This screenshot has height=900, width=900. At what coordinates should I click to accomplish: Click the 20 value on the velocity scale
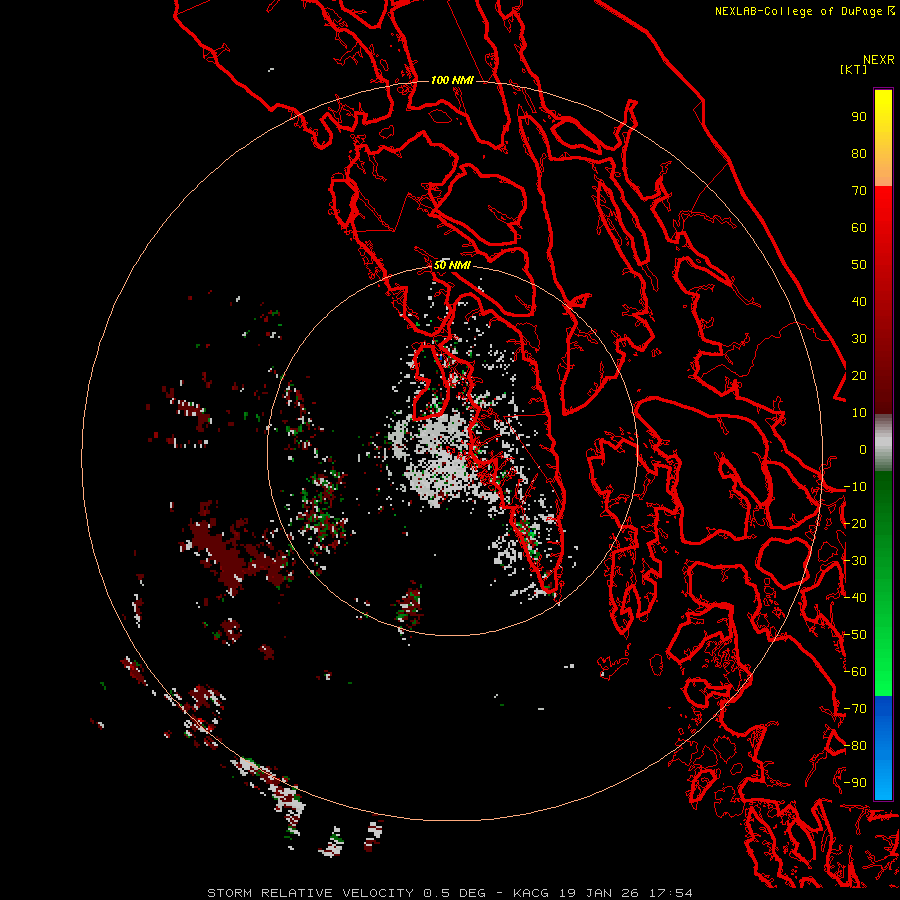tap(859, 376)
